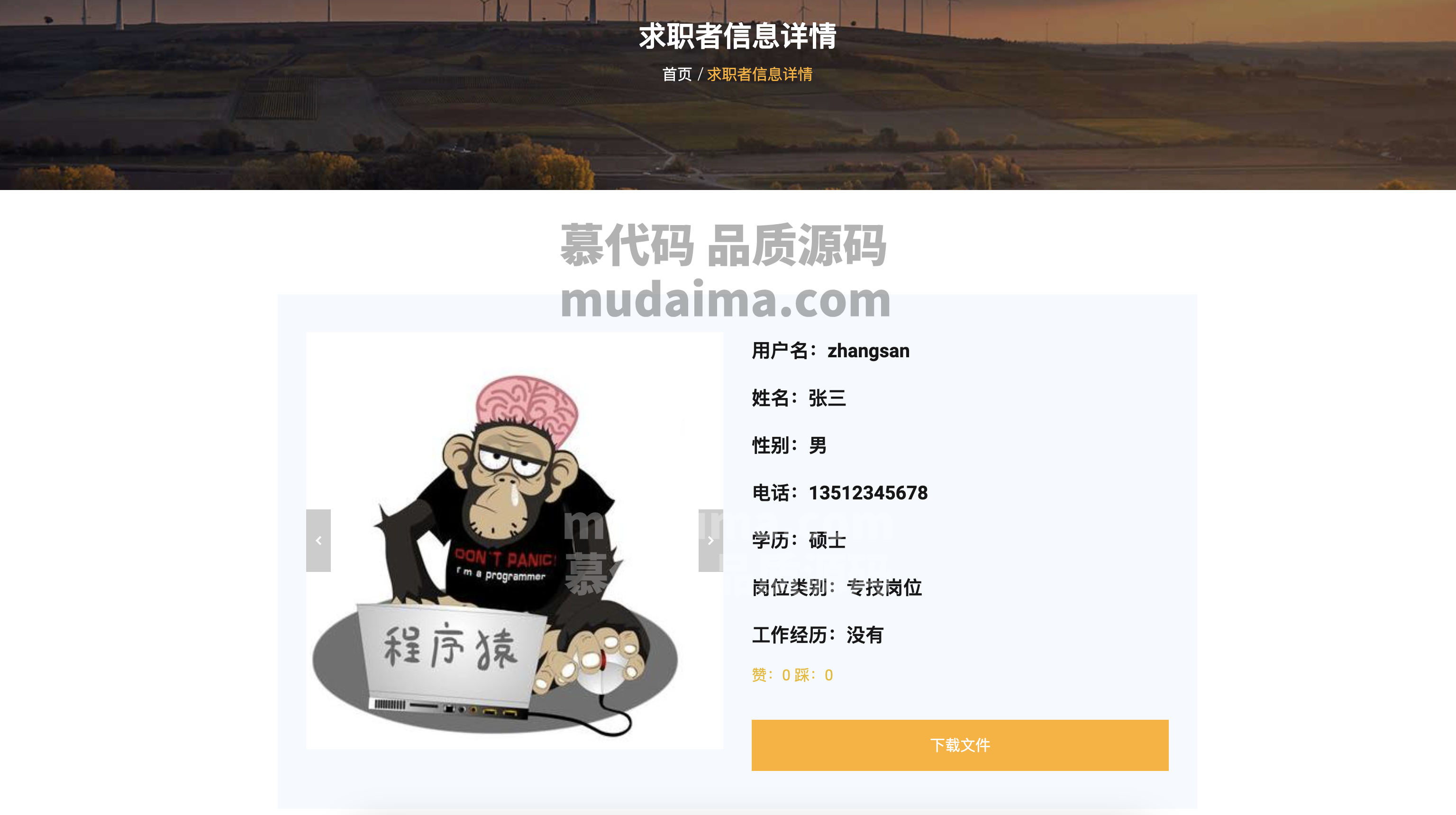Click 求职者信息详情 breadcrumb item
1456x815 pixels.
point(760,74)
